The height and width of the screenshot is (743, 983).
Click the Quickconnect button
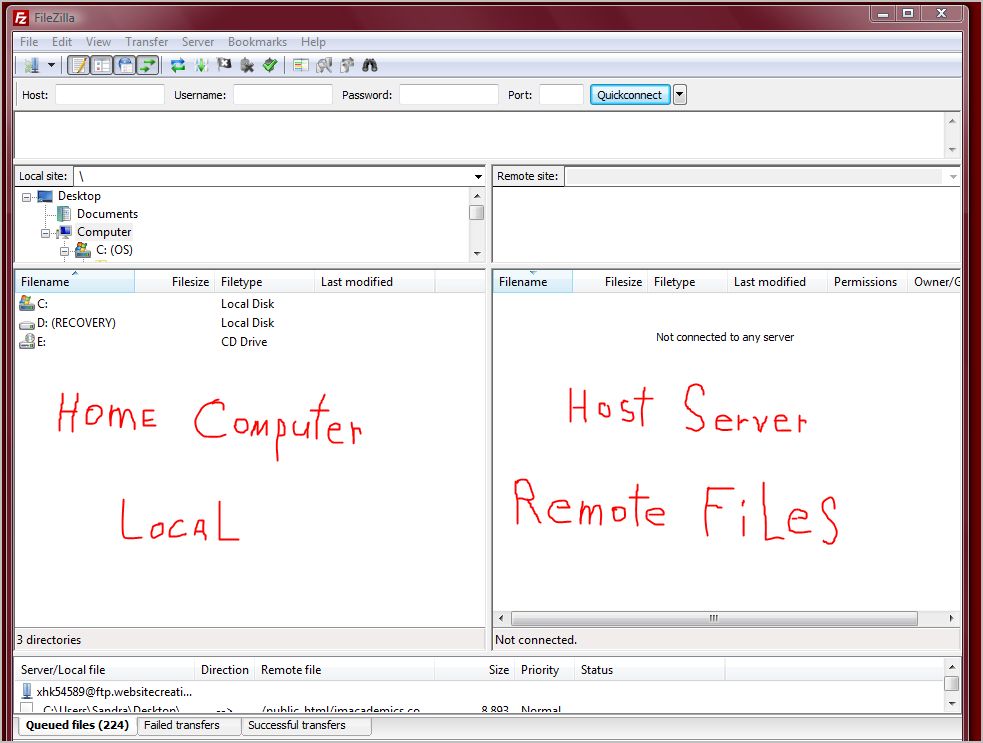tap(629, 95)
